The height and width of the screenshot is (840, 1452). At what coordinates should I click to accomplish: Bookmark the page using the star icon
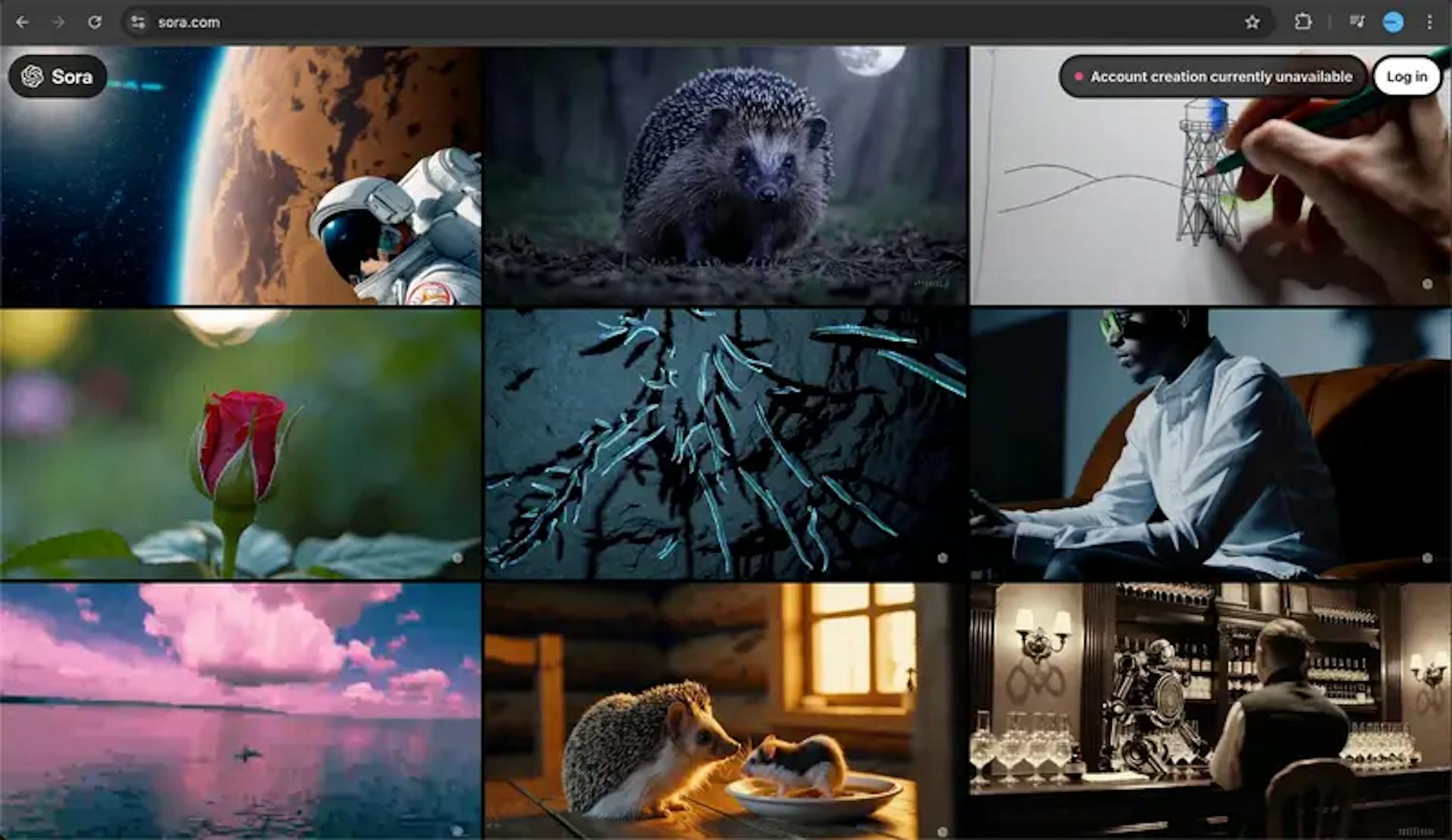1254,22
